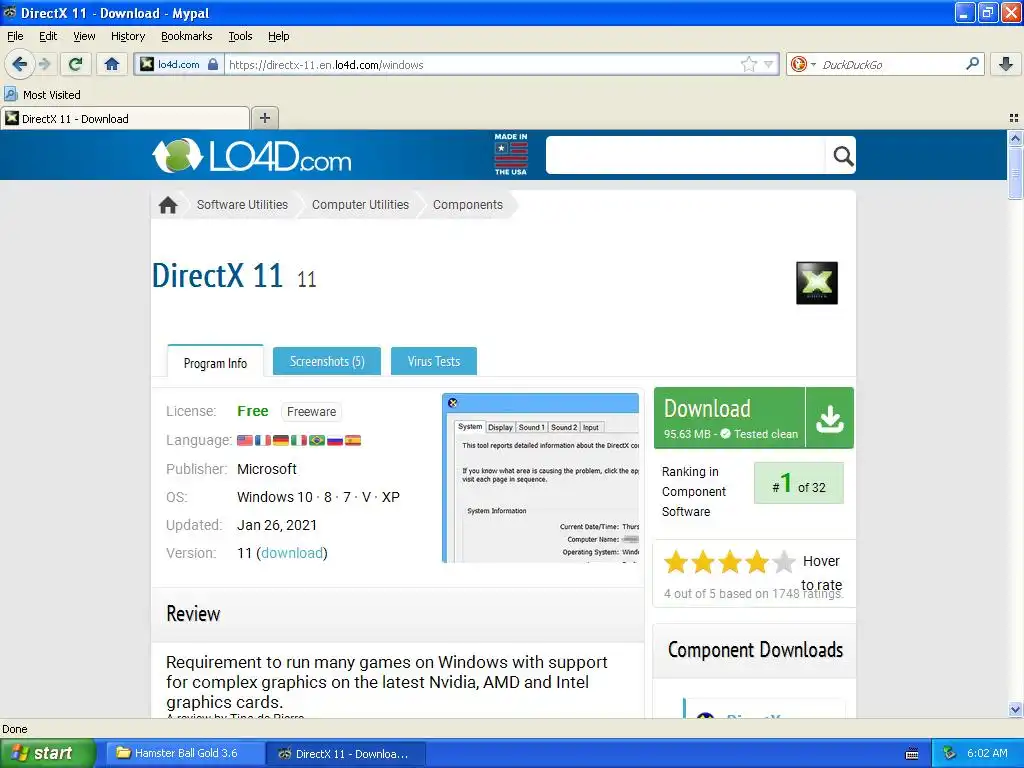Viewport: 1024px width, 768px height.
Task: Open the History menu
Action: coord(127,37)
